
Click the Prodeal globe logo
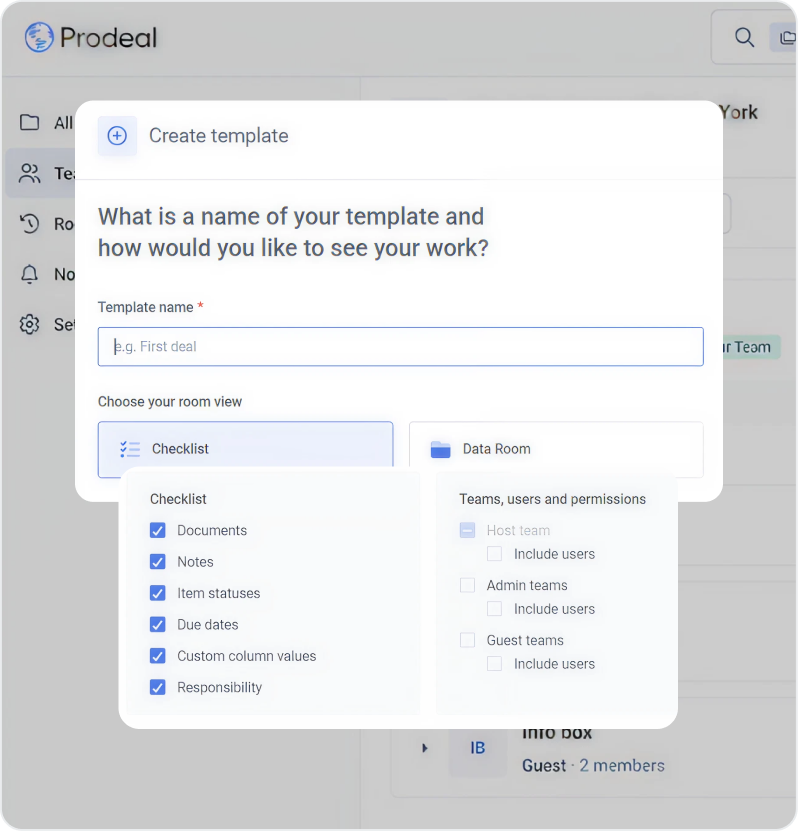39,38
